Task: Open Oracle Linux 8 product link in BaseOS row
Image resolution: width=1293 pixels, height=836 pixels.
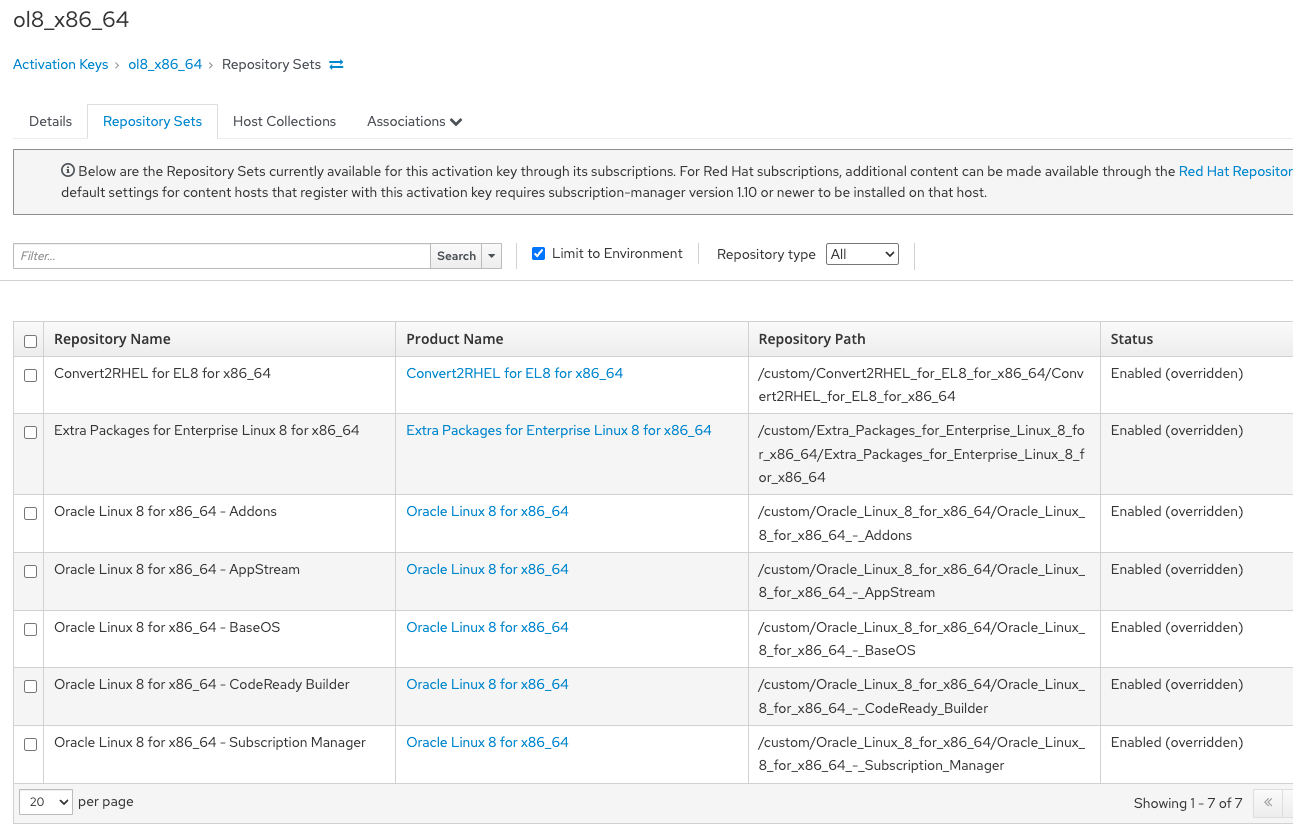Action: (487, 627)
